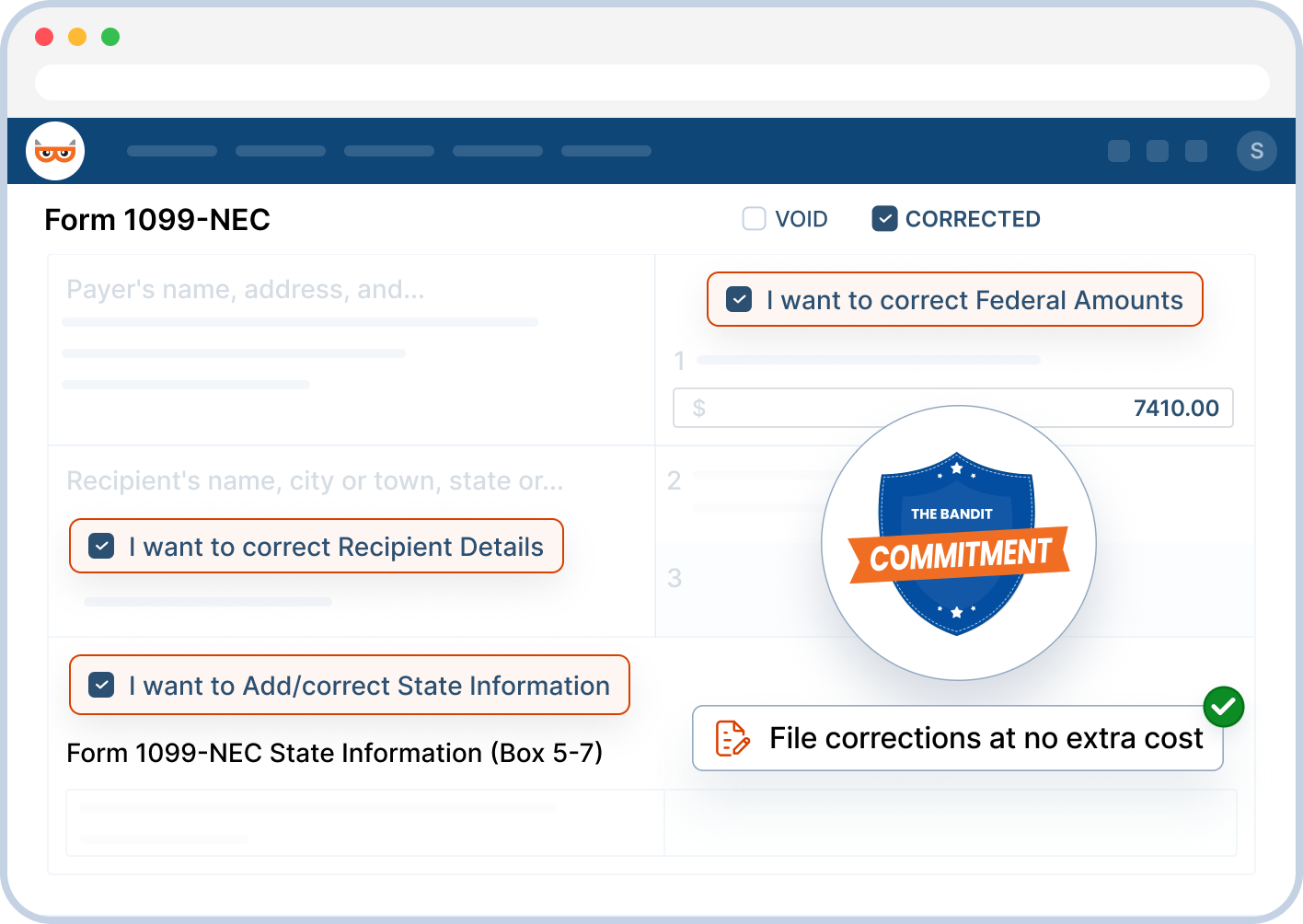Click the green checkmark badge icon
Image resolution: width=1303 pixels, height=924 pixels.
(1224, 707)
